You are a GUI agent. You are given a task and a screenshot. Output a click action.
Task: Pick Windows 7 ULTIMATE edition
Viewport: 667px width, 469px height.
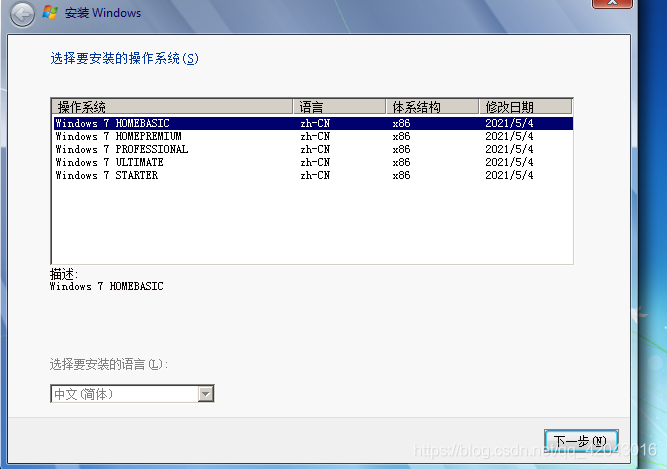(313, 162)
